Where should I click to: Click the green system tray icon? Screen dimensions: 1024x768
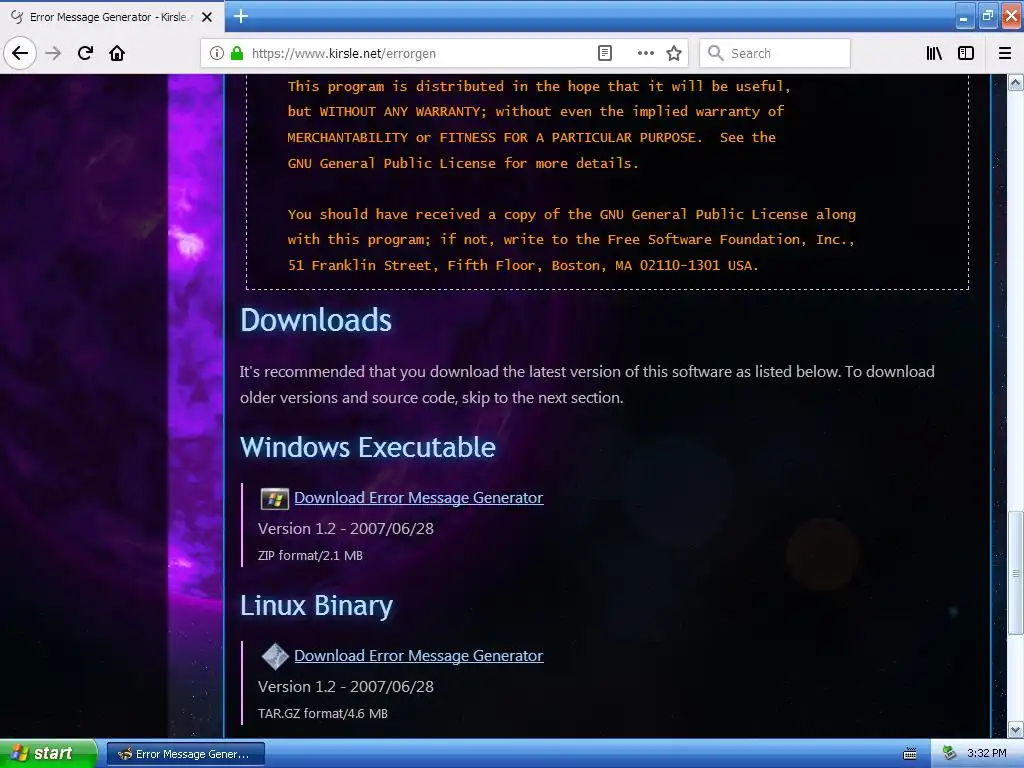pyautogui.click(x=949, y=754)
